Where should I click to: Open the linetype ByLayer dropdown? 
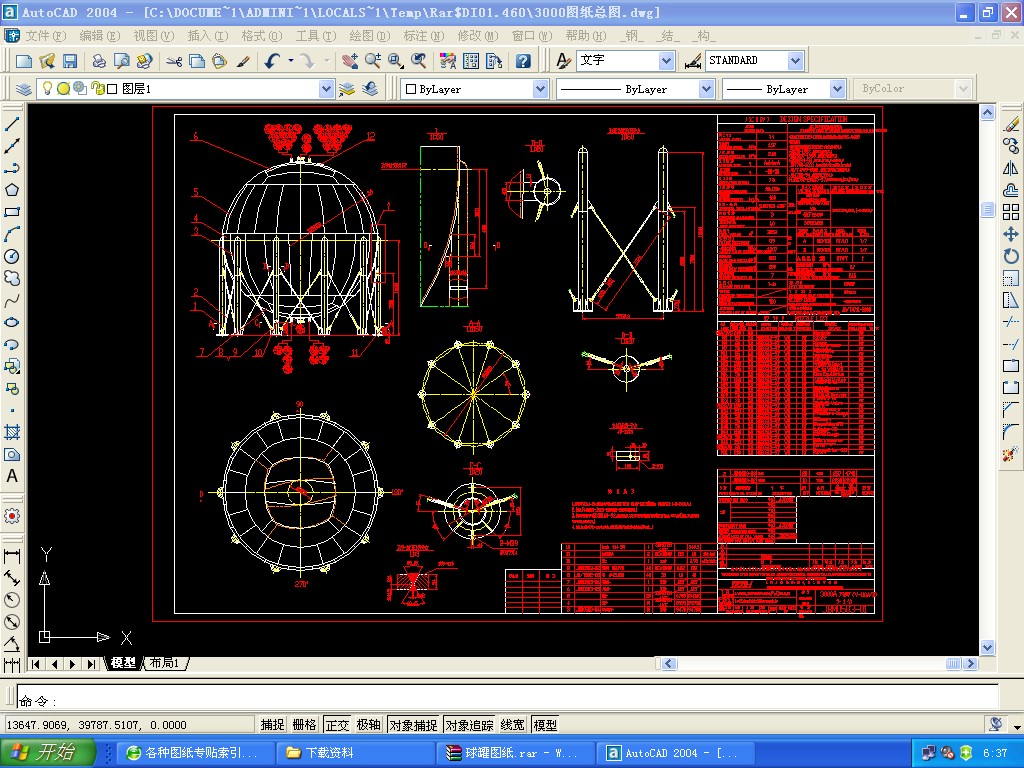point(706,89)
